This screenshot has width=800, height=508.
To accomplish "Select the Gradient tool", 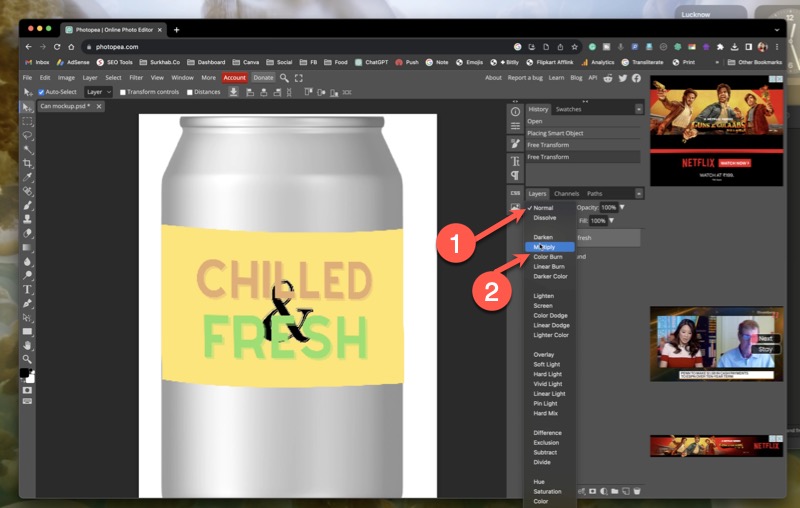I will pos(28,247).
